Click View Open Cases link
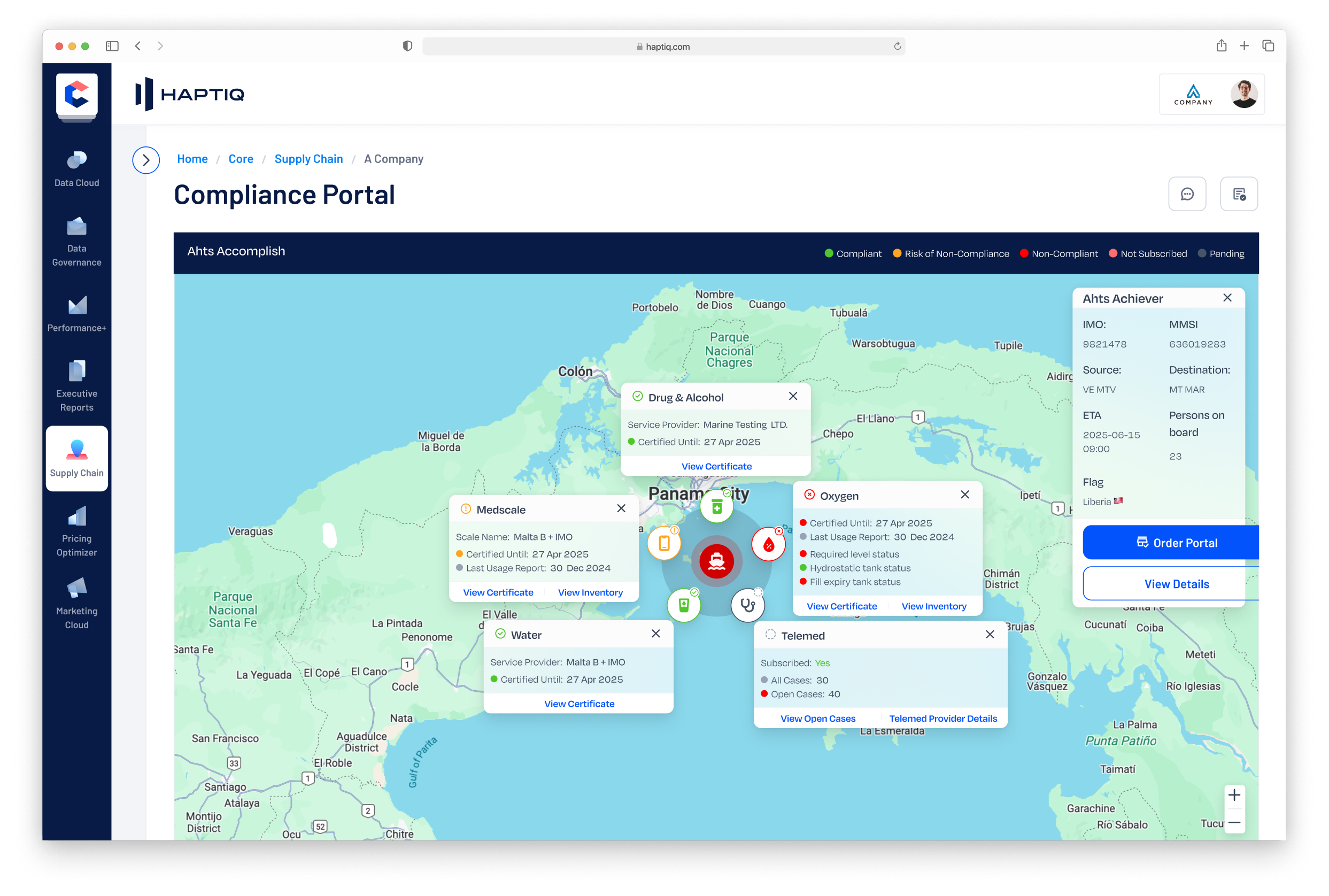Image resolution: width=1329 pixels, height=896 pixels. click(817, 719)
